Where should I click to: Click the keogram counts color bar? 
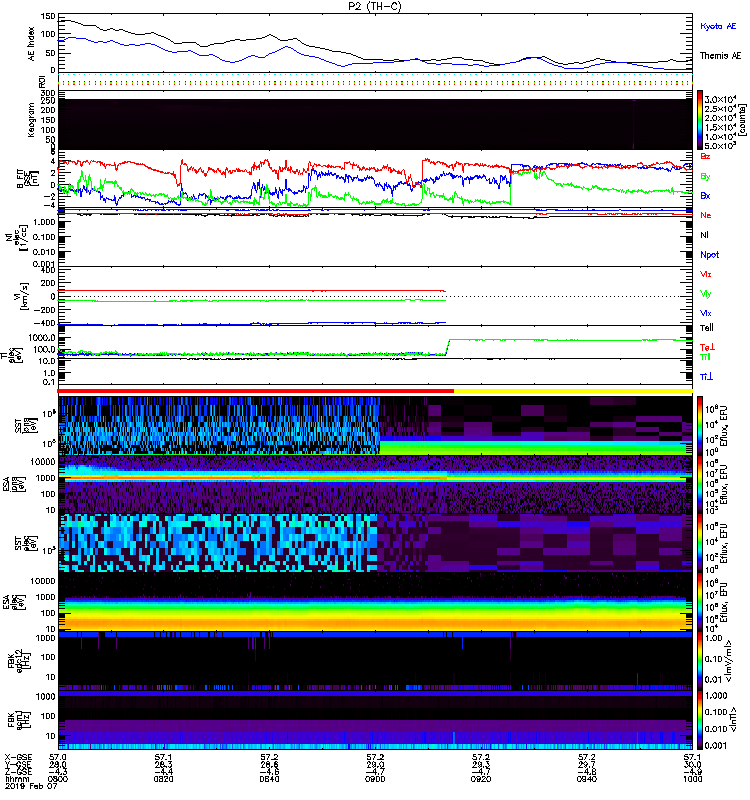tap(701, 119)
